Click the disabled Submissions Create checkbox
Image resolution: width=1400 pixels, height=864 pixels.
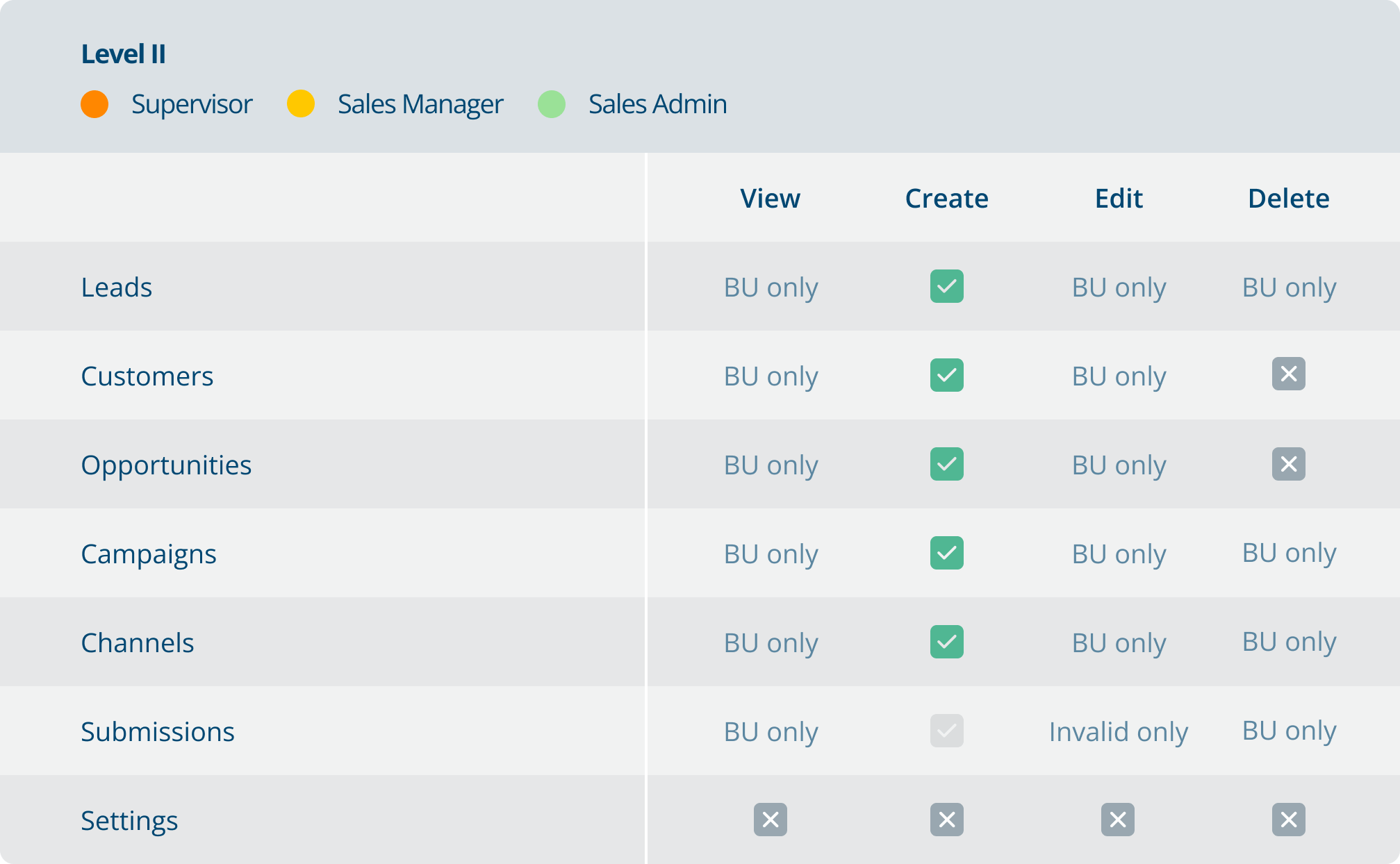(946, 731)
